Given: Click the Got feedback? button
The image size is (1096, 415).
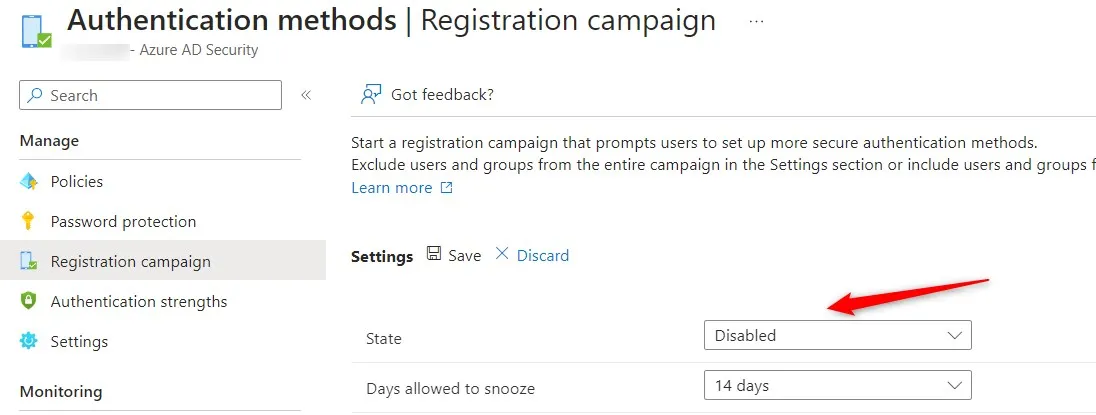Looking at the screenshot, I should 442,95.
